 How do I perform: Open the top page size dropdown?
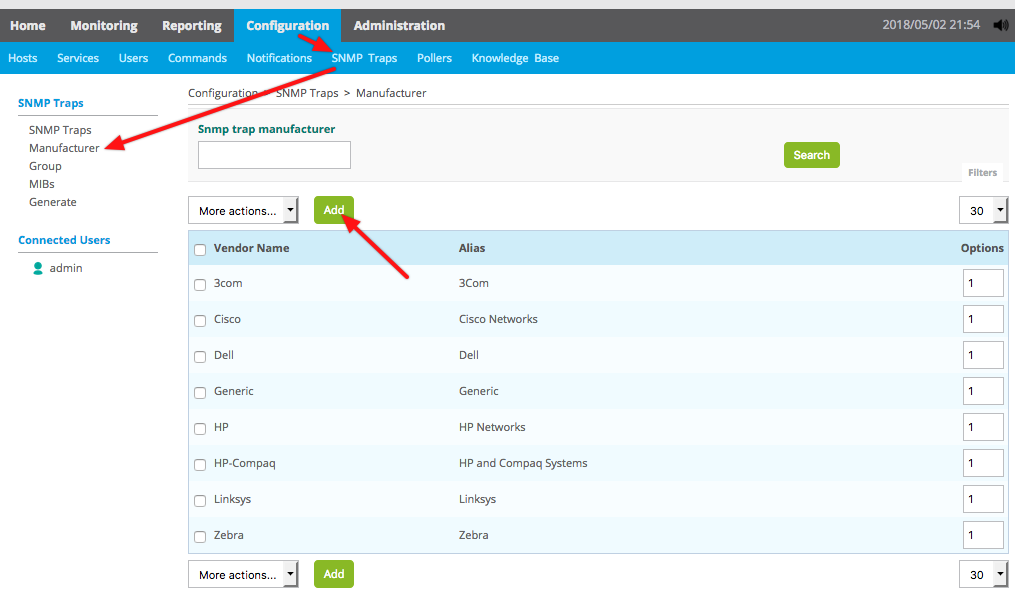tap(983, 211)
